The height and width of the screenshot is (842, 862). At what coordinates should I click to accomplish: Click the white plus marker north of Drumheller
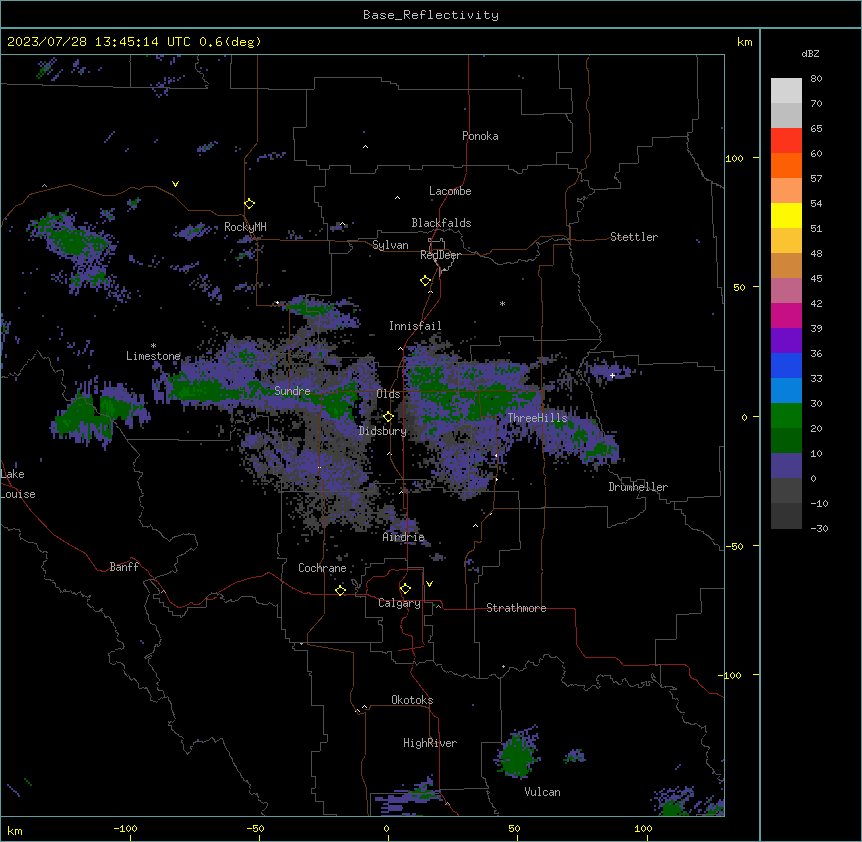tap(612, 375)
